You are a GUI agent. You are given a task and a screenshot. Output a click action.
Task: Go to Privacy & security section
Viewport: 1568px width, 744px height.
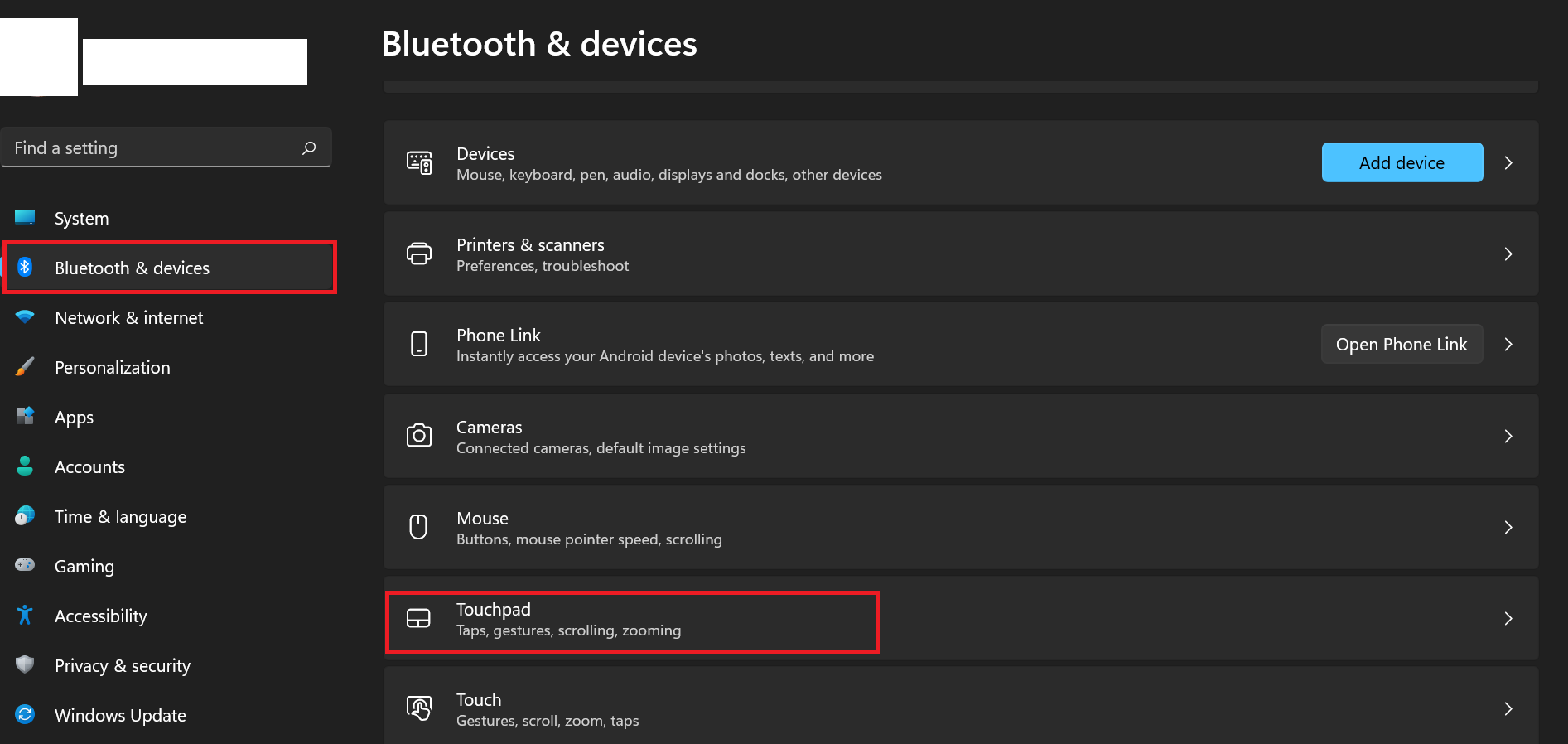[122, 666]
